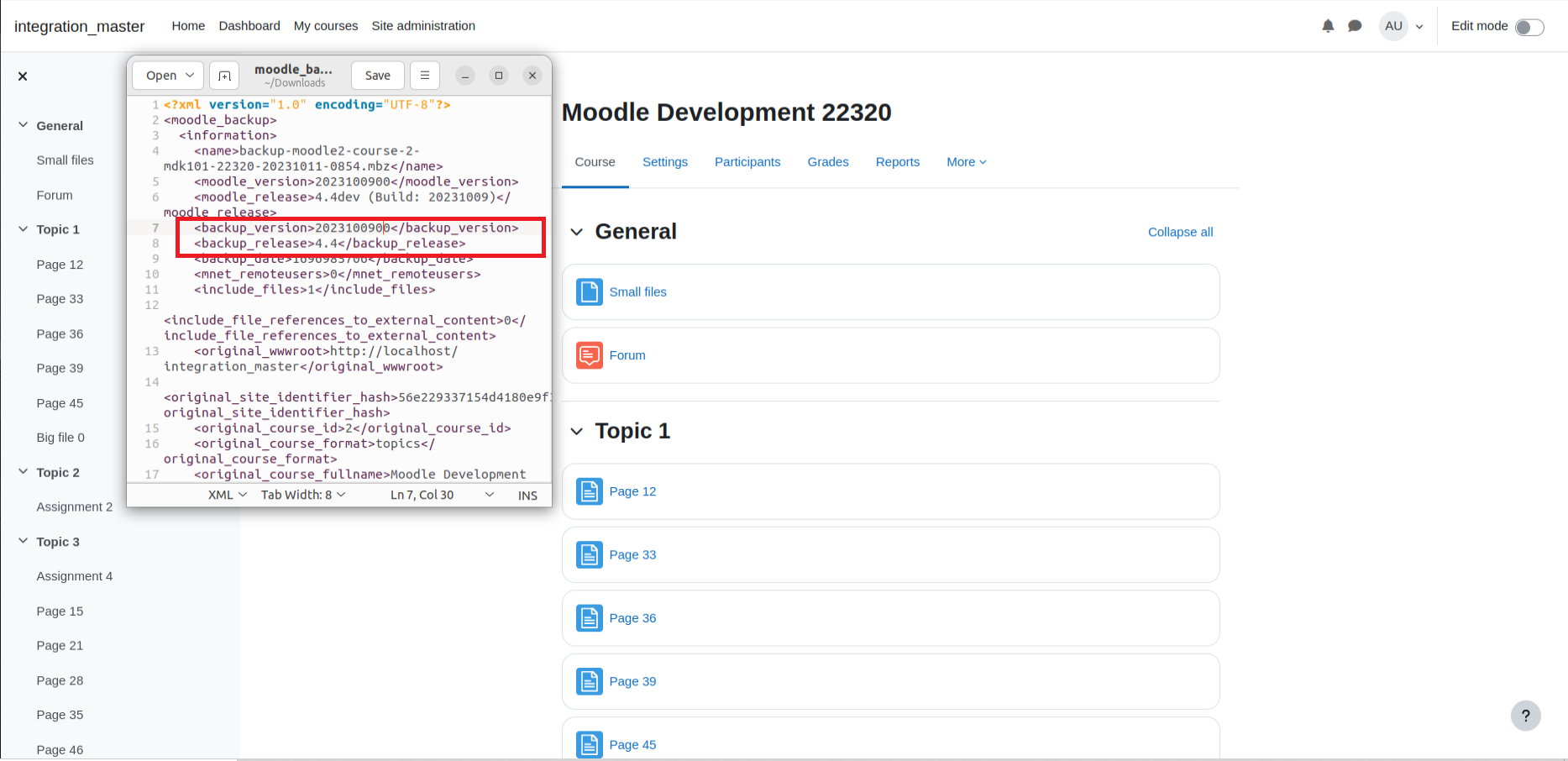Open the text editor hamburger menu
This screenshot has width=1568, height=761.
tap(425, 76)
